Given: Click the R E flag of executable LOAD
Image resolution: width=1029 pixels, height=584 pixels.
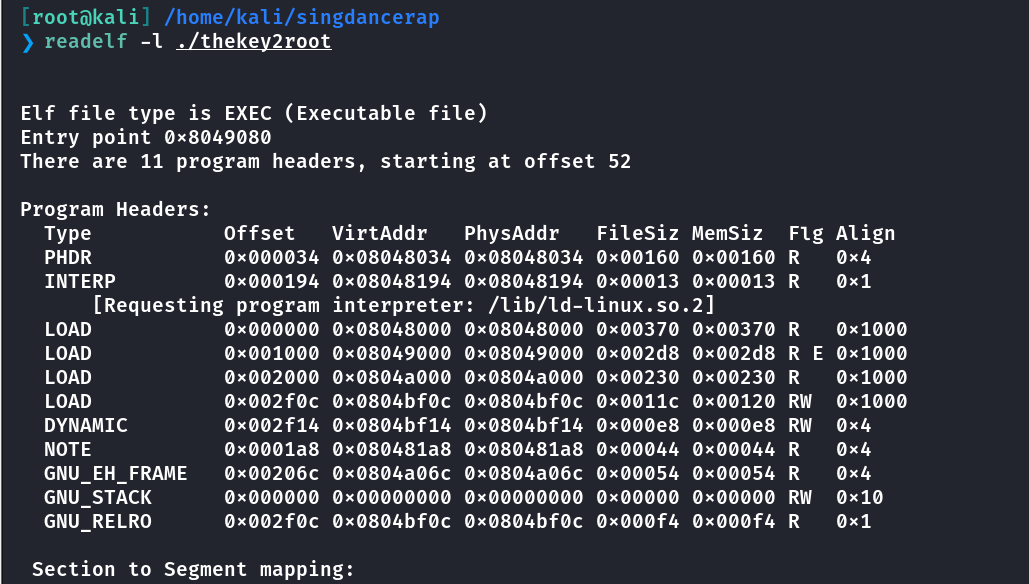Looking at the screenshot, I should (805, 353).
